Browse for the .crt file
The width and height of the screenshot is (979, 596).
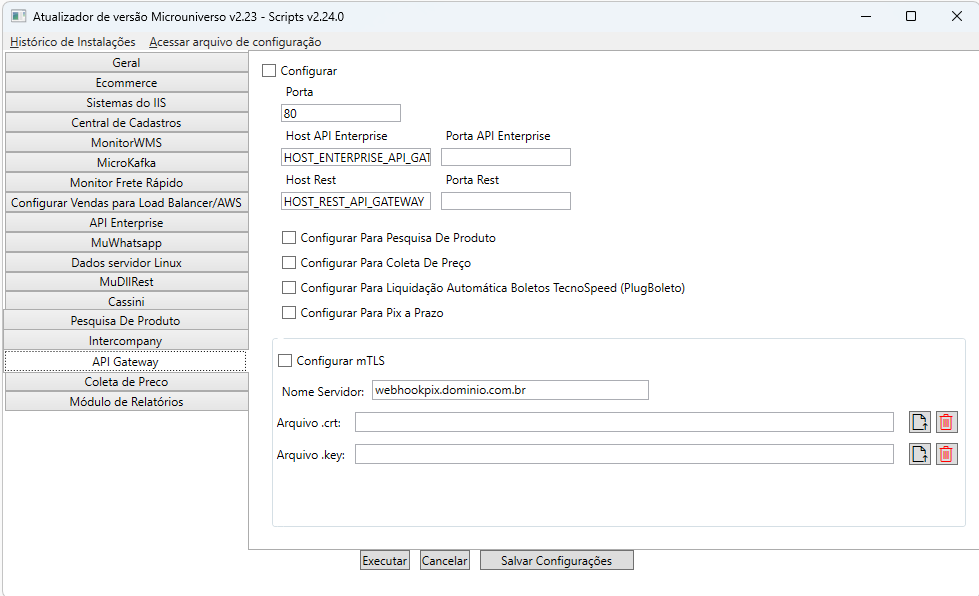(920, 423)
